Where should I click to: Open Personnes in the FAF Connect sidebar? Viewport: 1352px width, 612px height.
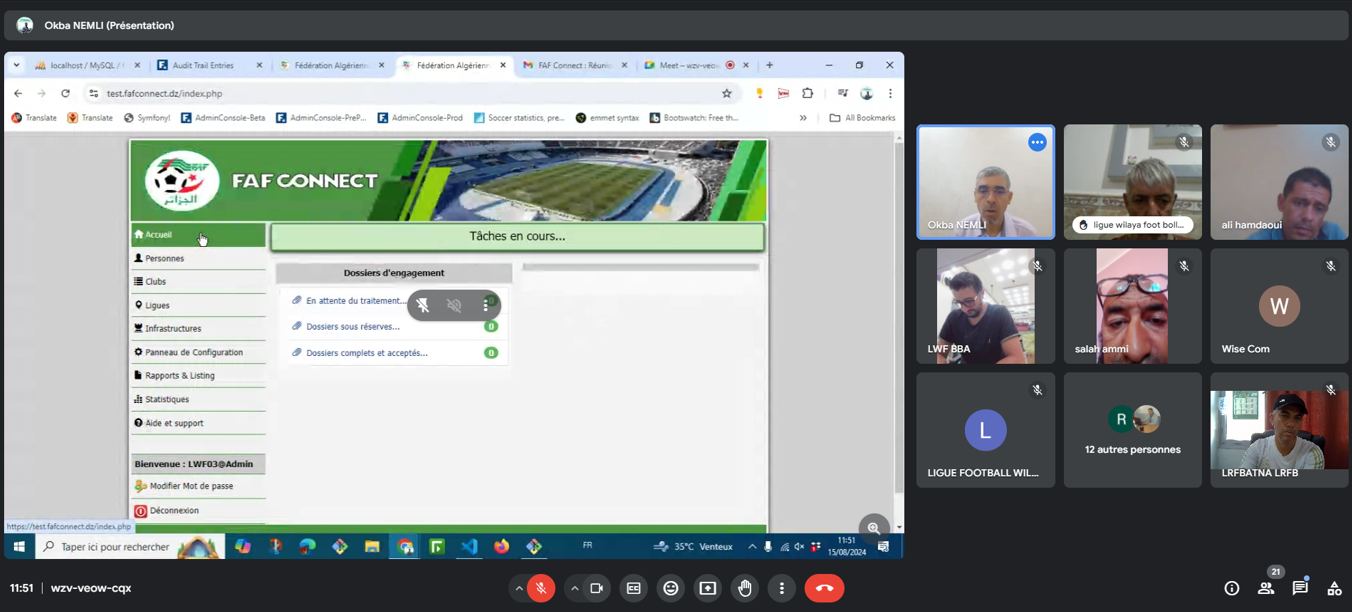(198, 258)
